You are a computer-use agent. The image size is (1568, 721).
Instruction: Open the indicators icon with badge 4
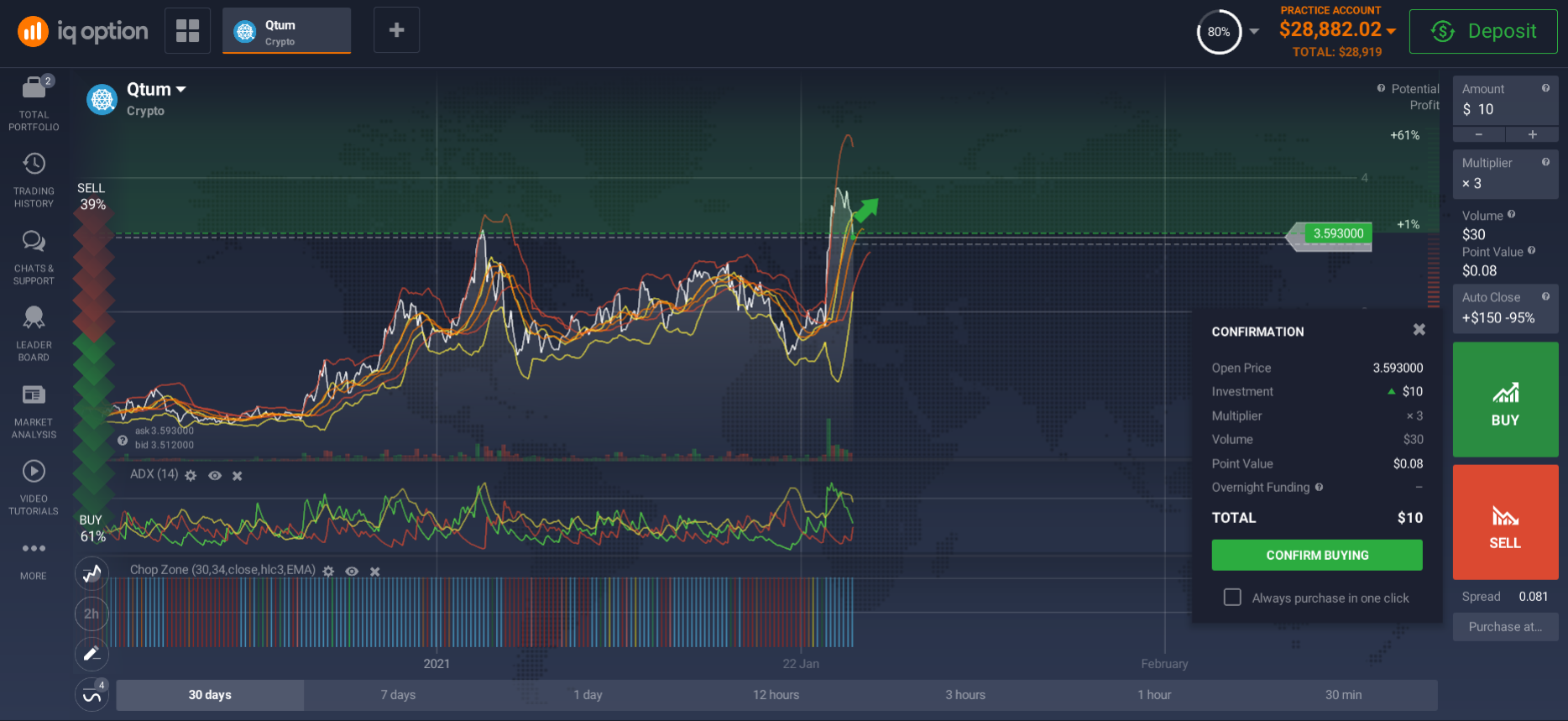(91, 694)
